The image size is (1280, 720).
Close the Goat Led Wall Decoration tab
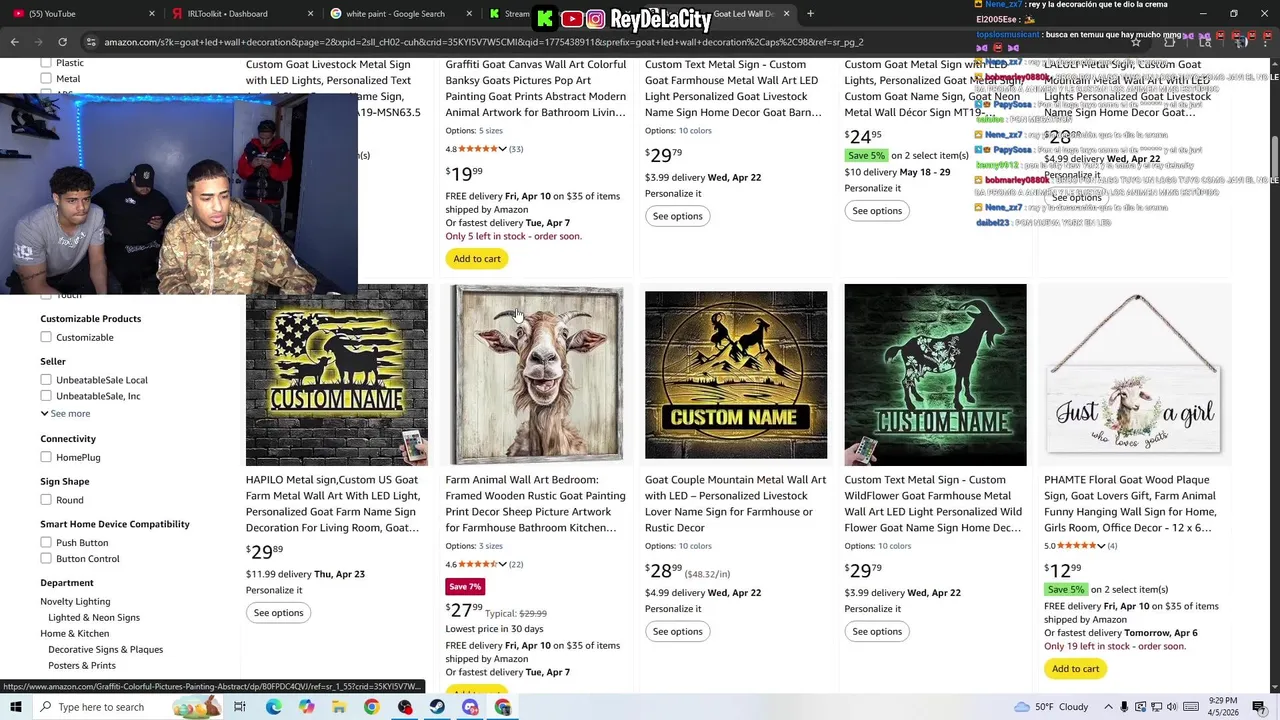[x=786, y=14]
